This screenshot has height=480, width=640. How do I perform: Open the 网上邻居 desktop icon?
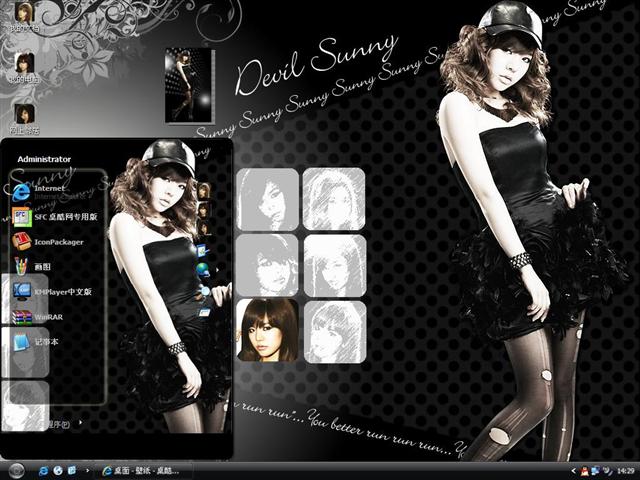24,119
